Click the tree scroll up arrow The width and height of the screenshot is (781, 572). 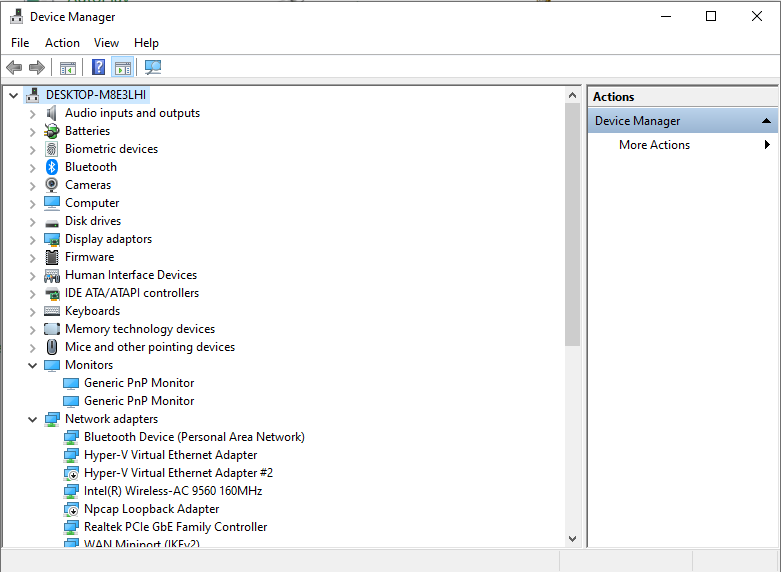coord(572,95)
